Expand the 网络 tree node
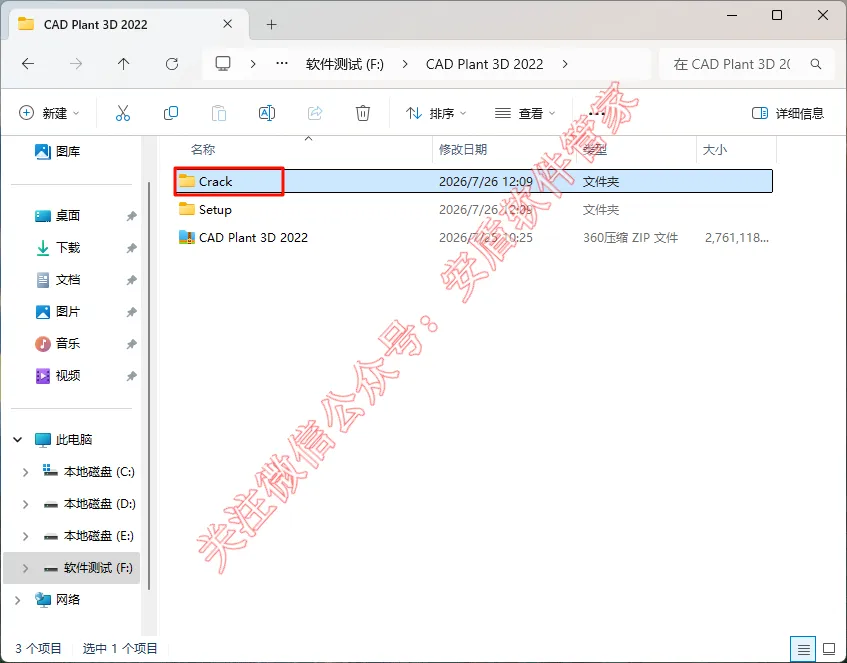 tap(17, 600)
